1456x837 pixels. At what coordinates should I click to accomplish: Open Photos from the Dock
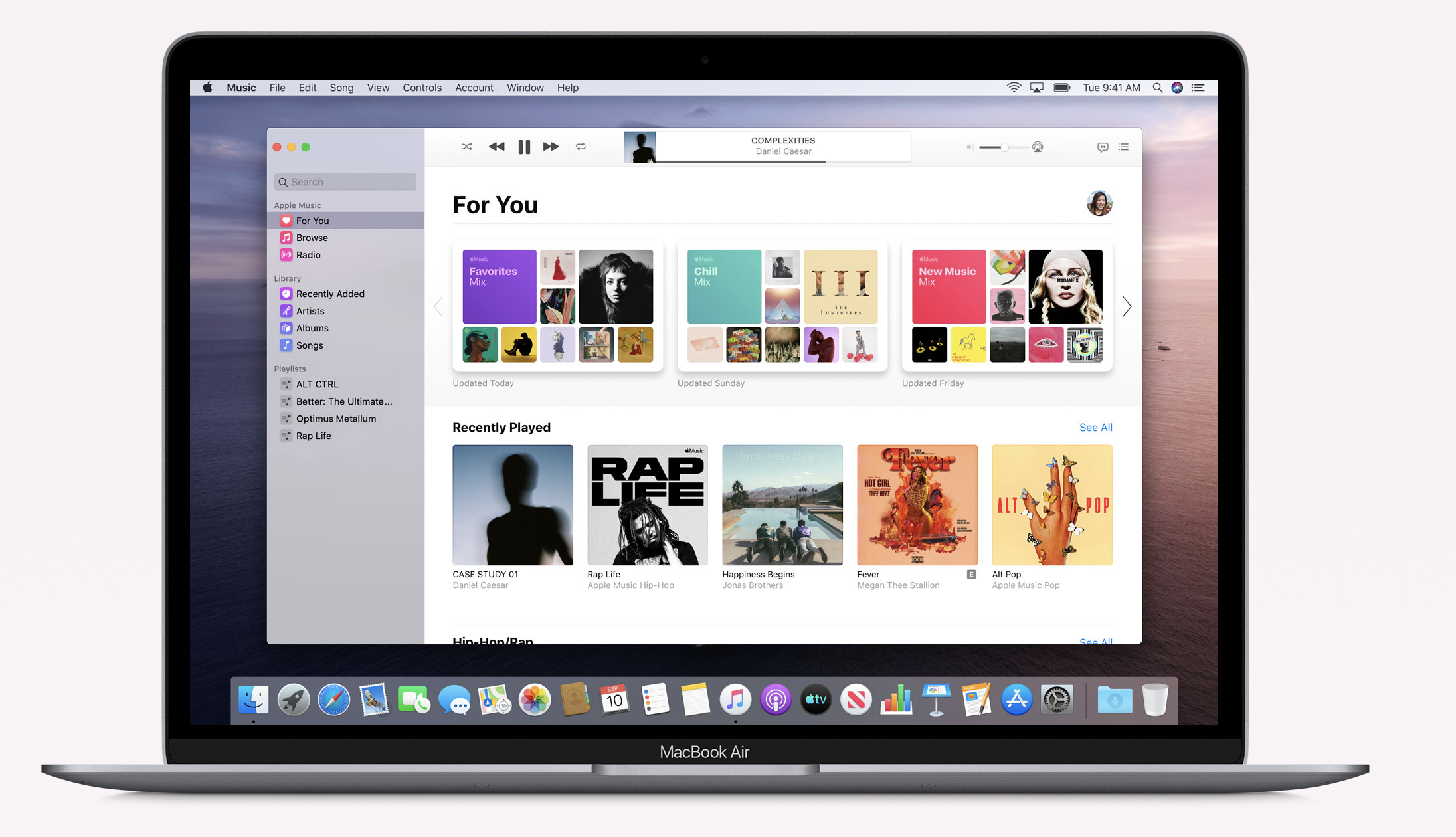[534, 699]
